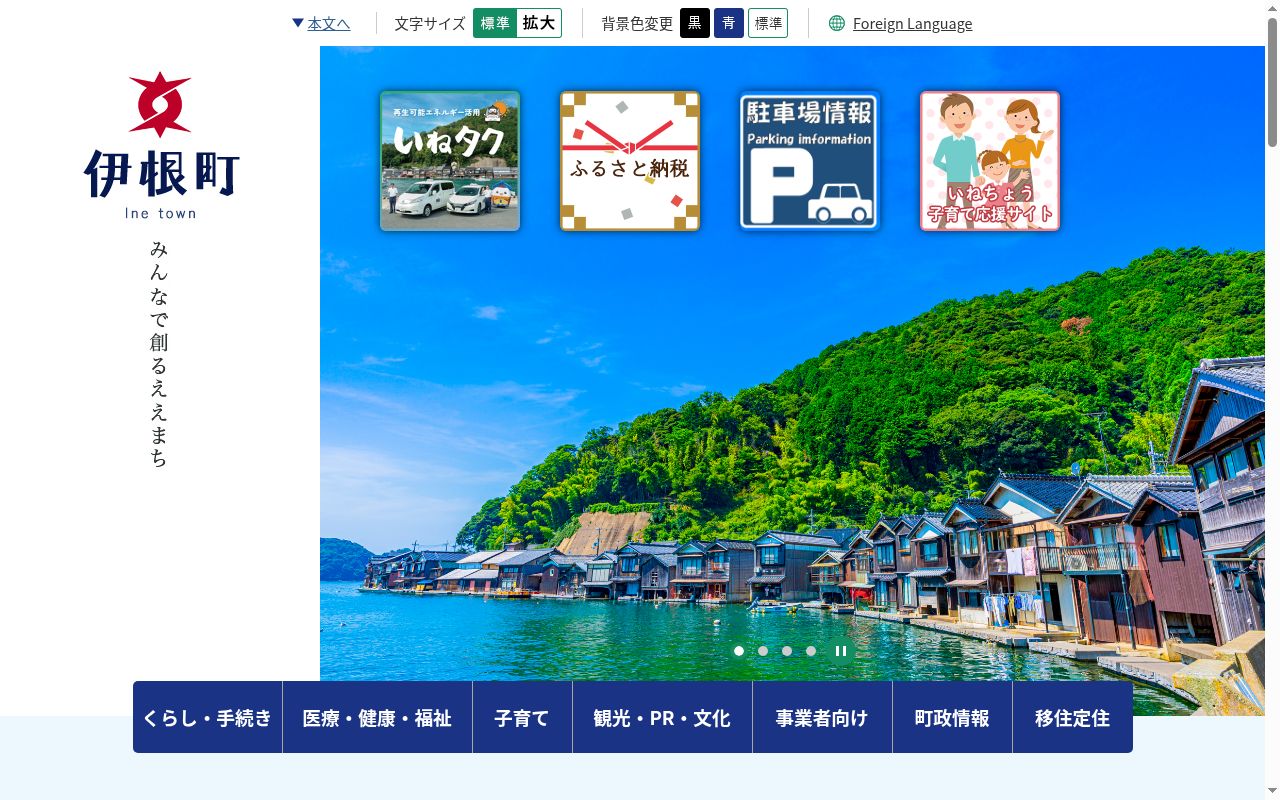
Task: Open the 子育て menu
Action: click(x=523, y=717)
